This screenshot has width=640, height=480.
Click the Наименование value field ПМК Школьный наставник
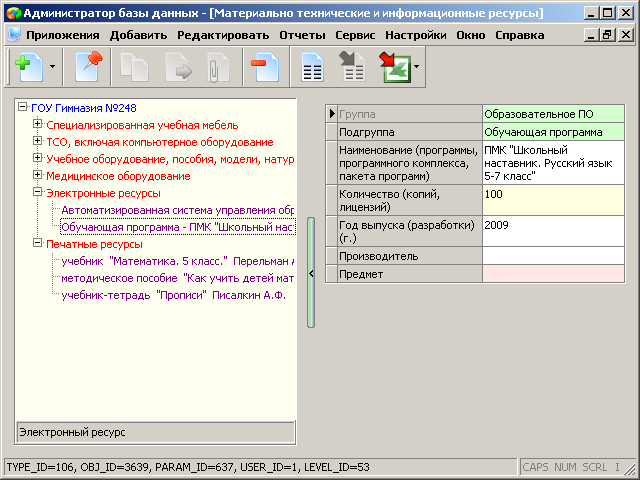pos(553,163)
